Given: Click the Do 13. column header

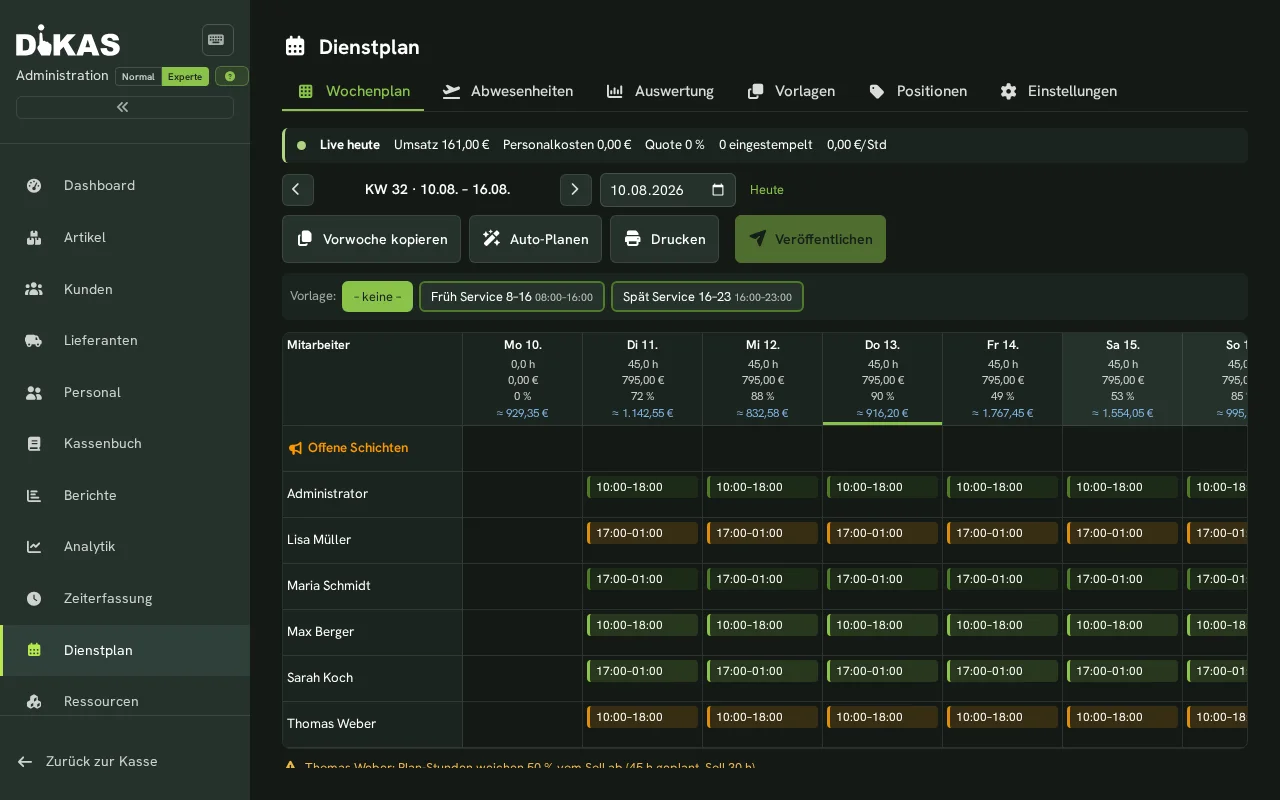Looking at the screenshot, I should pyautogui.click(x=882, y=379).
